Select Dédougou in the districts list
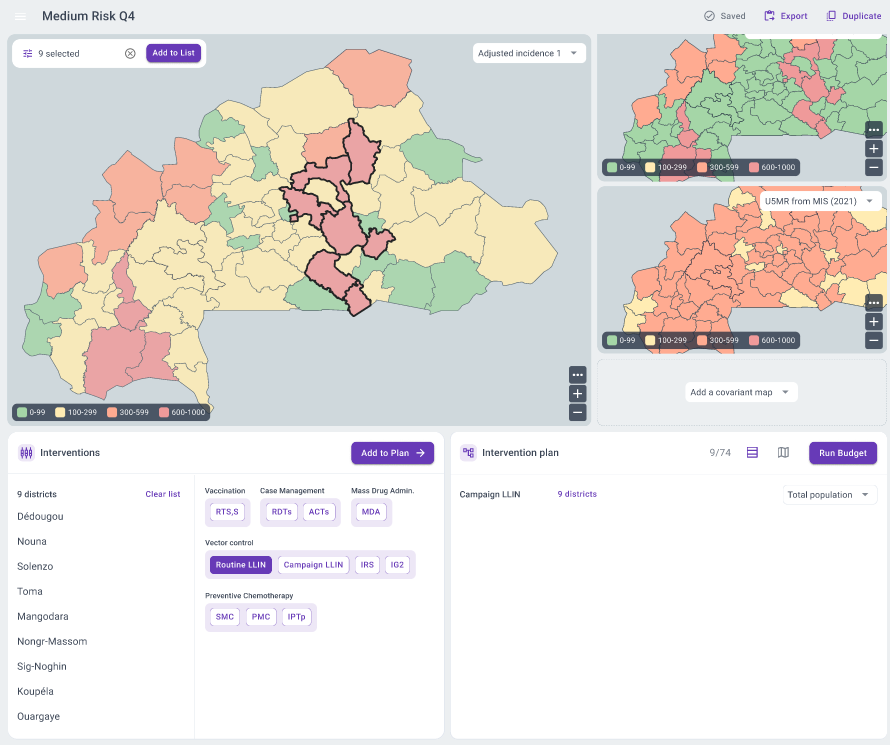Viewport: 890px width, 745px height. 38,516
